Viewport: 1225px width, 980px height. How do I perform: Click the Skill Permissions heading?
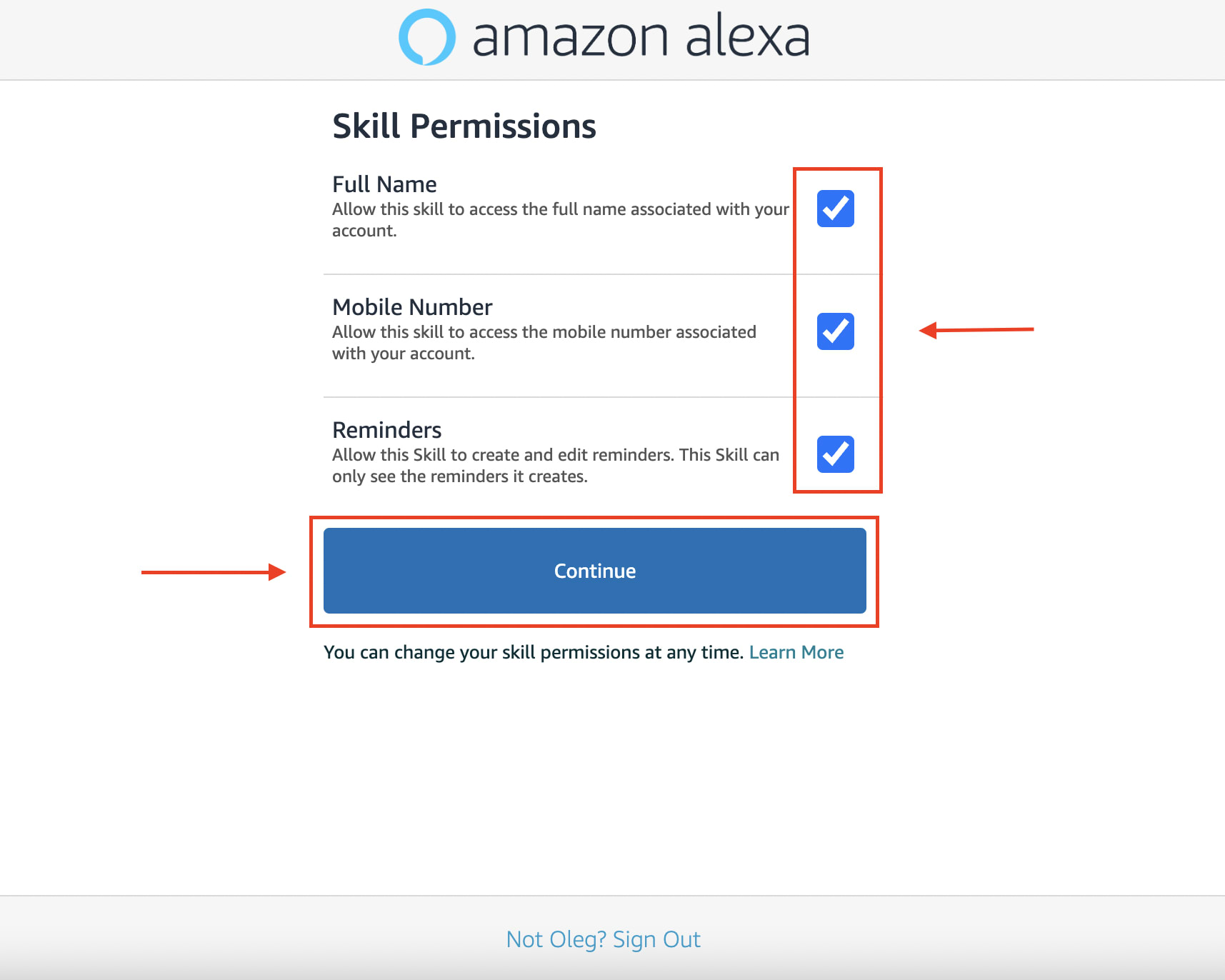464,126
